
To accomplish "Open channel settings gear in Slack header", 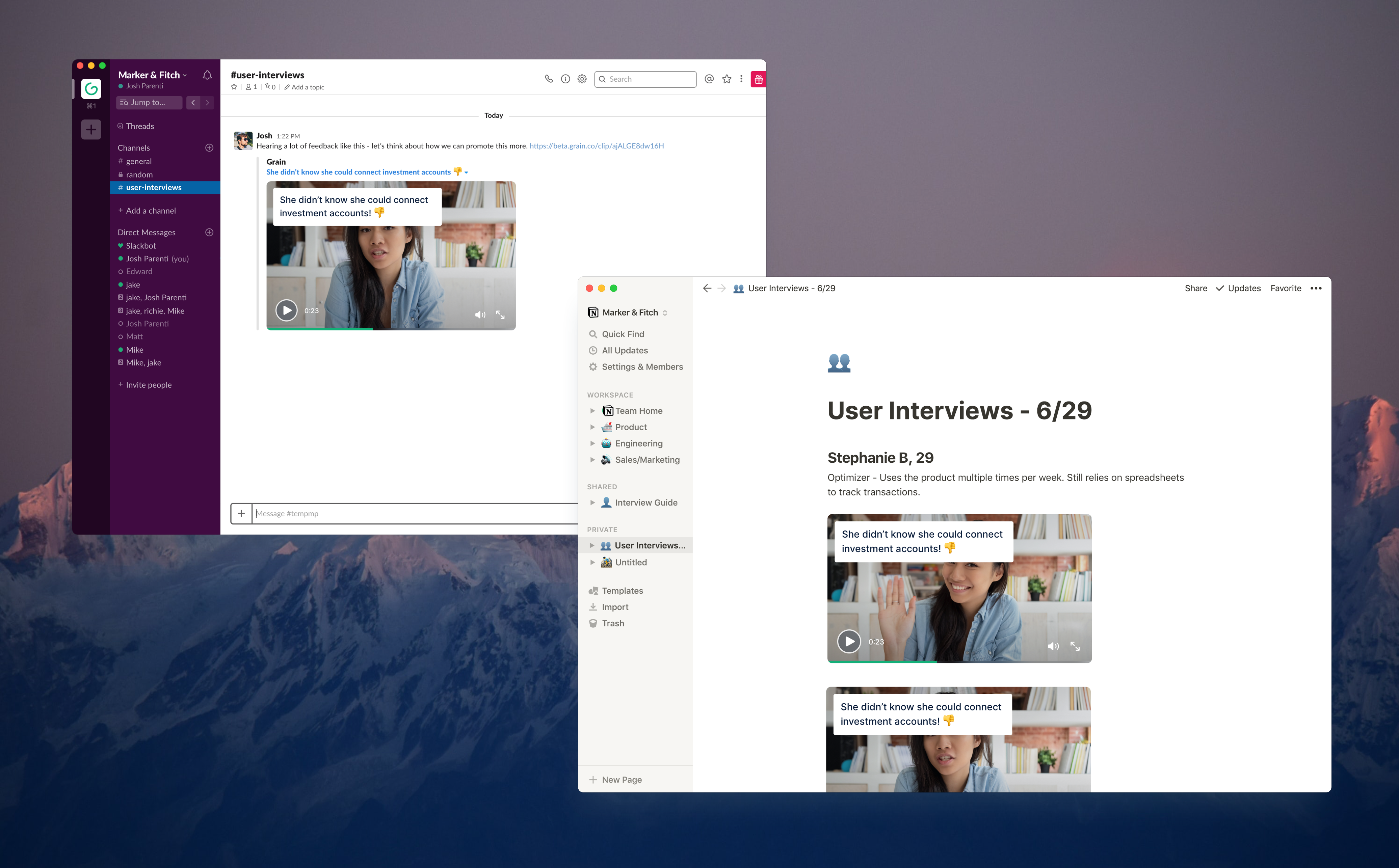I will click(x=582, y=79).
